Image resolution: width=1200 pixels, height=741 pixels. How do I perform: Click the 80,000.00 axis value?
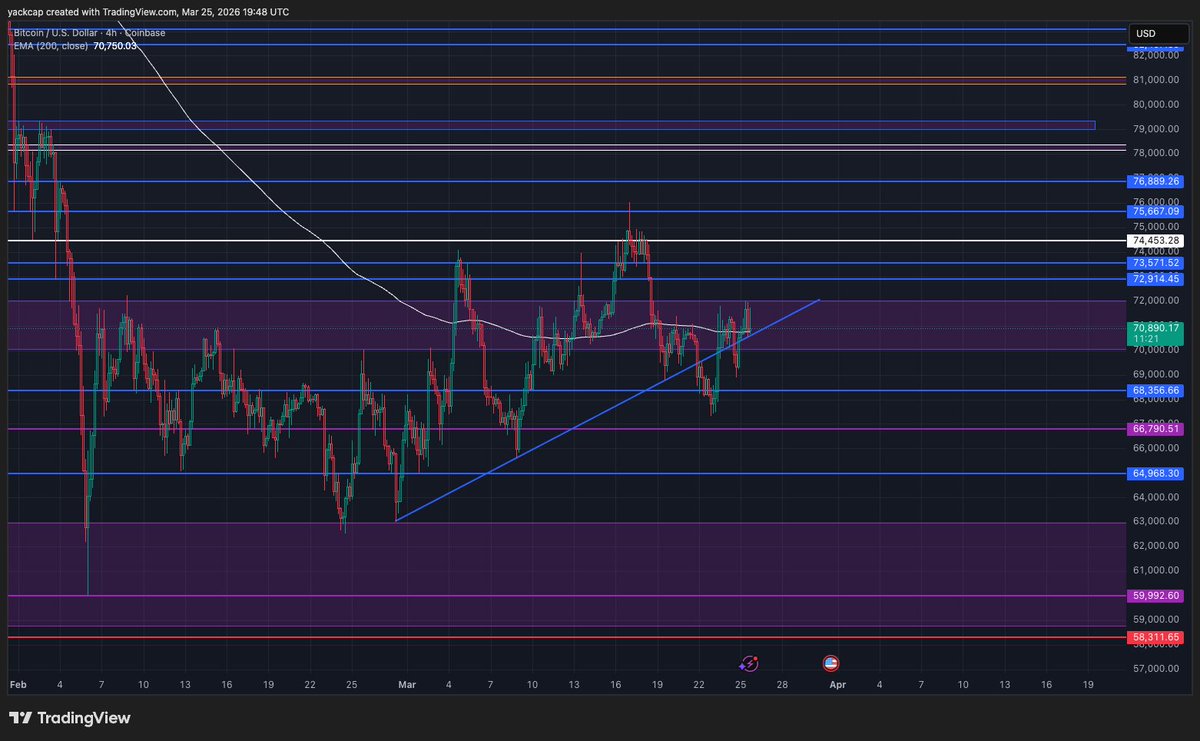(1157, 104)
